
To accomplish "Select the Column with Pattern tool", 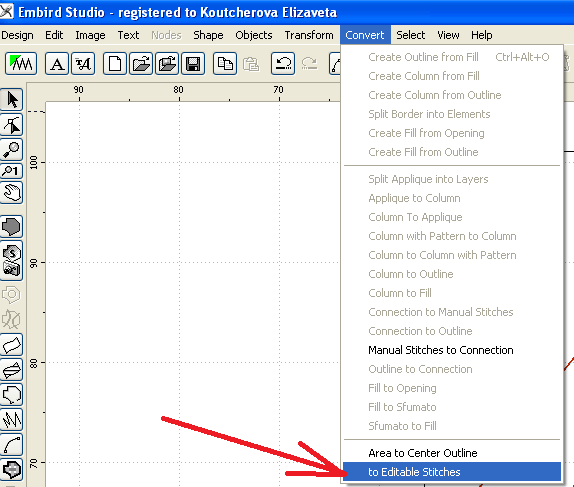I will click(x=12, y=369).
